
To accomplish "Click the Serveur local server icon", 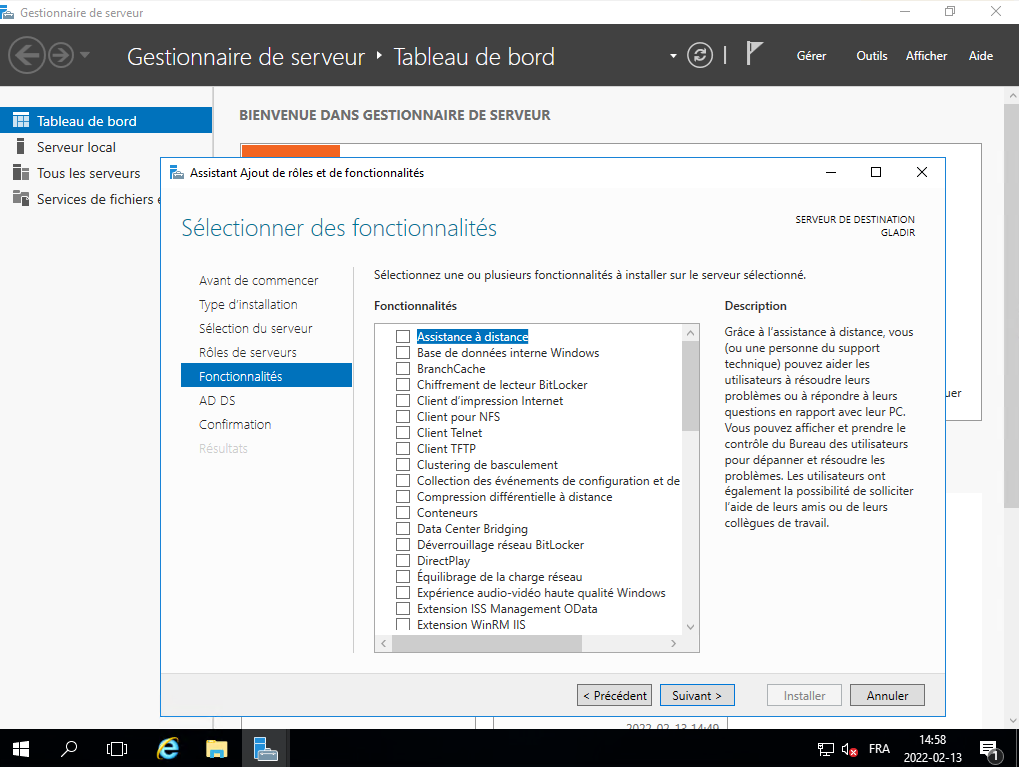I will (21, 146).
